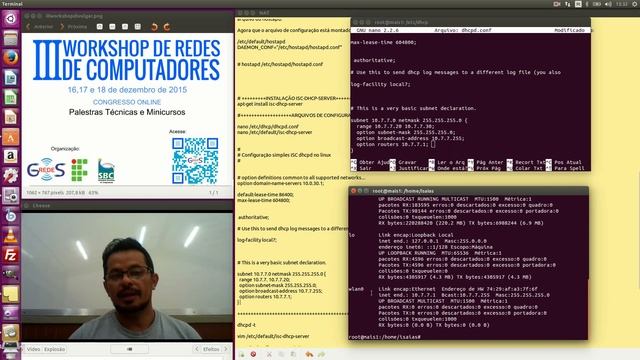
Task: Rotate image clockwise
Action: [167, 27]
